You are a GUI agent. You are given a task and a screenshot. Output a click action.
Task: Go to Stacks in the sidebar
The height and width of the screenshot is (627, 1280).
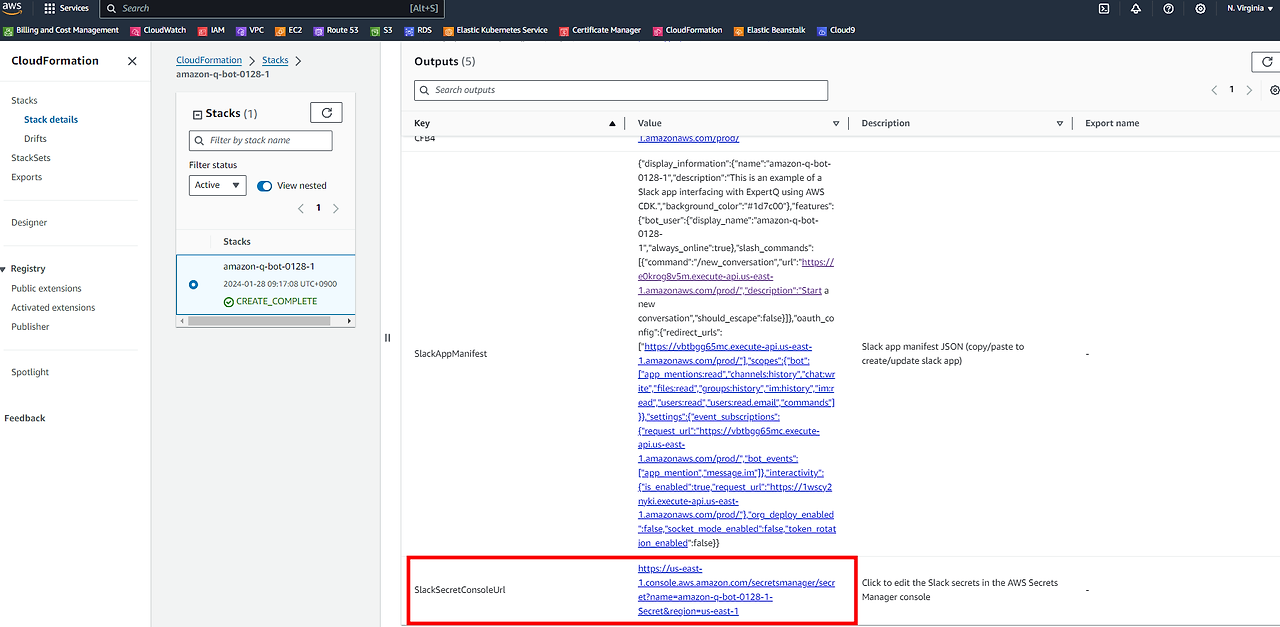(24, 100)
